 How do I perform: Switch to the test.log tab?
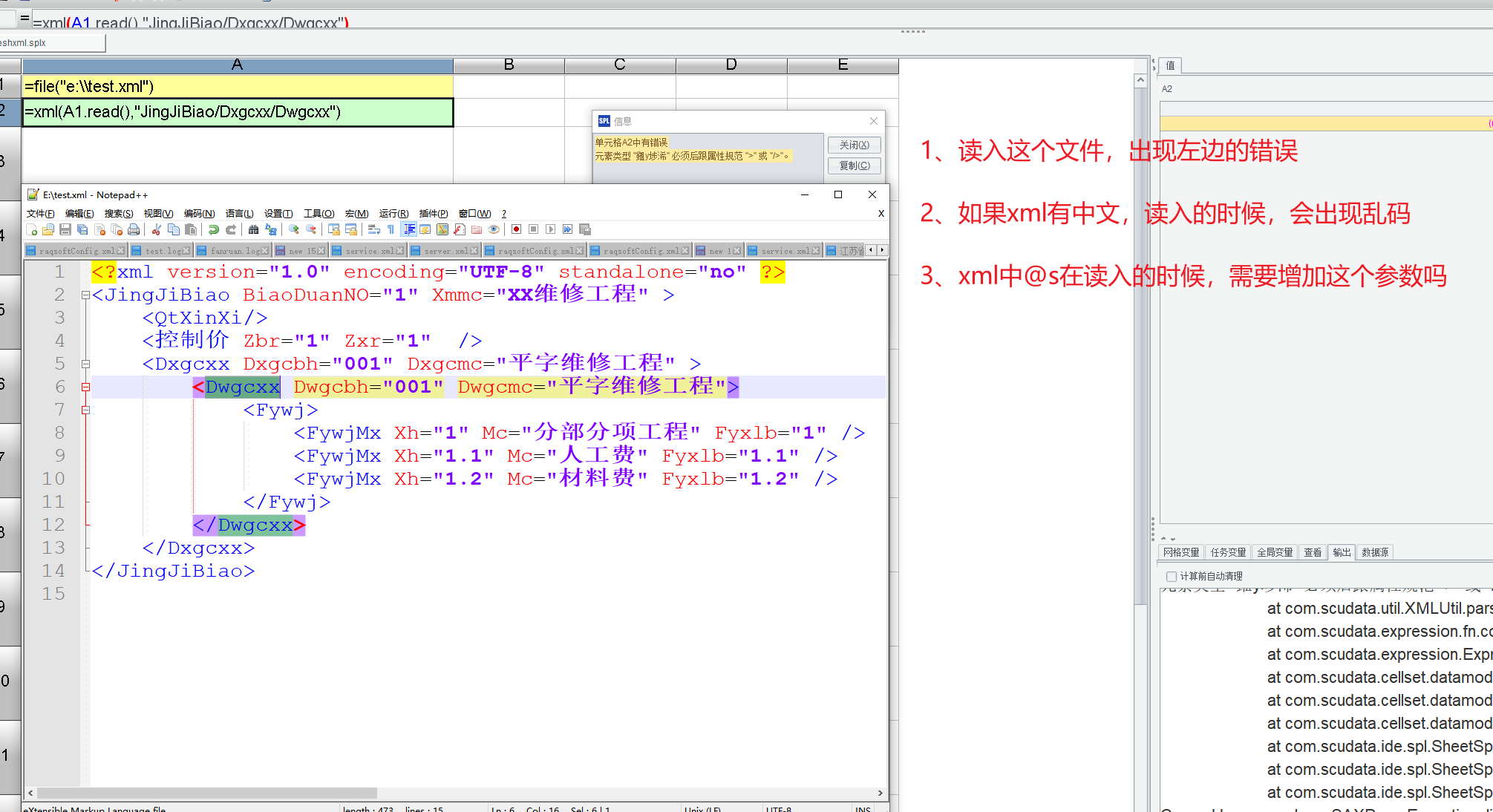163,251
